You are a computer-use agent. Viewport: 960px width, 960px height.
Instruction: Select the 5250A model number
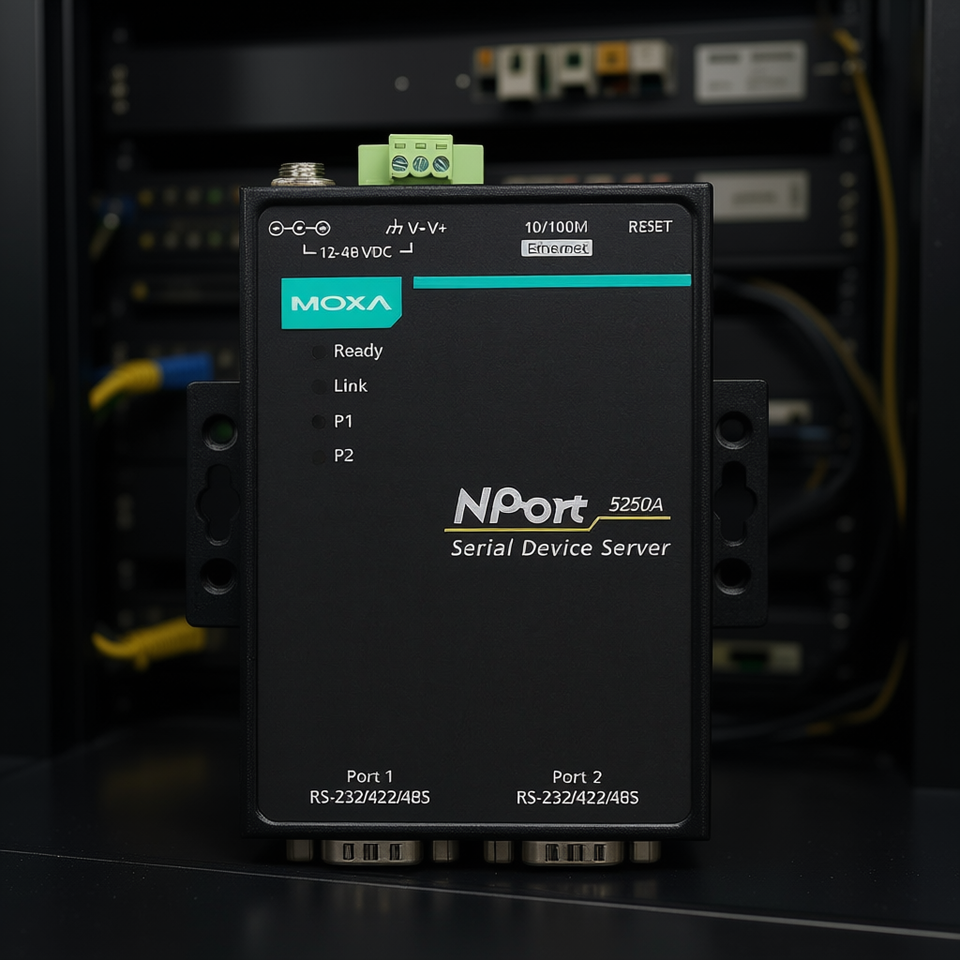click(636, 504)
